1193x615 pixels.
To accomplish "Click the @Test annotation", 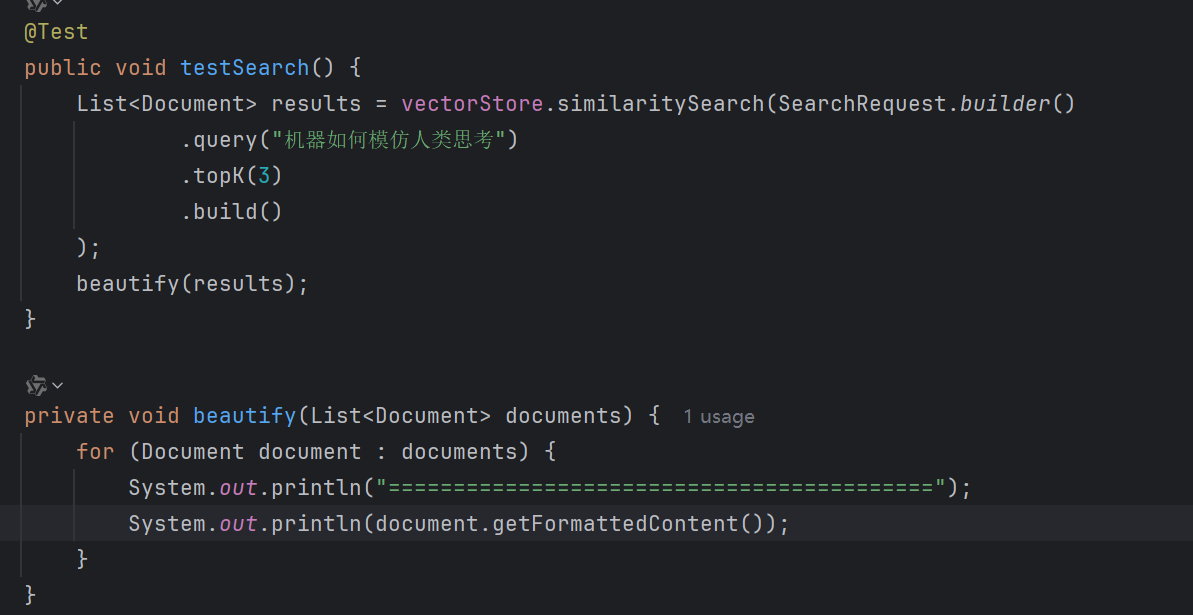I will pyautogui.click(x=56, y=32).
